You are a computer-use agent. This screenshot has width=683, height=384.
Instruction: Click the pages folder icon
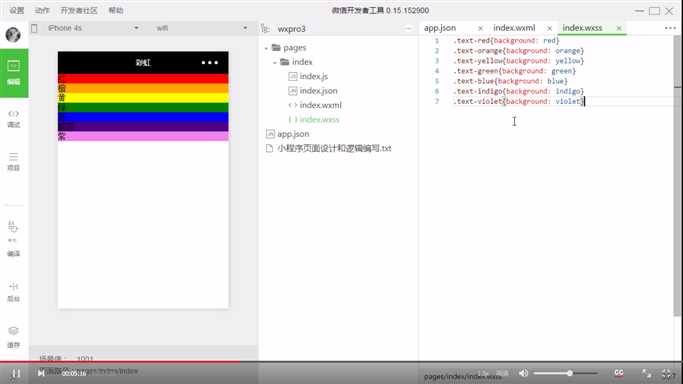(276, 47)
